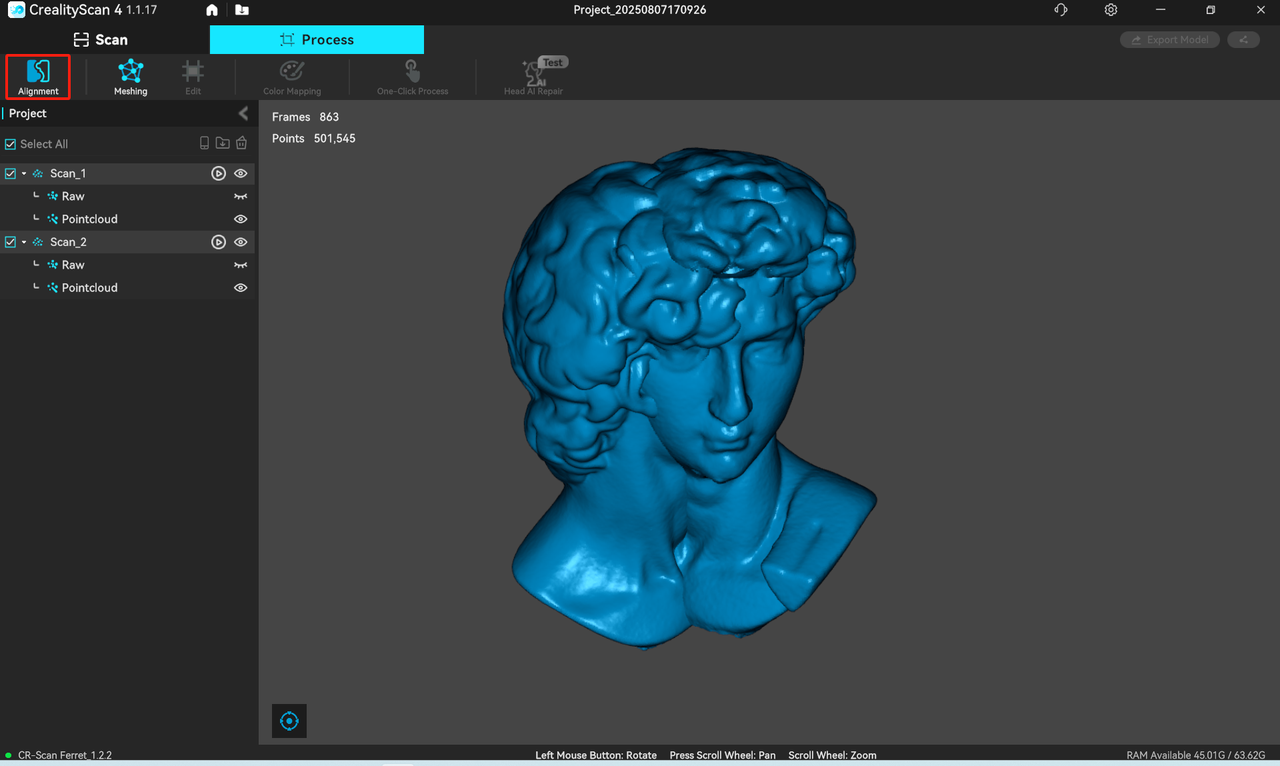This screenshot has width=1280, height=766.
Task: Open the Meshing tool
Action: point(130,76)
